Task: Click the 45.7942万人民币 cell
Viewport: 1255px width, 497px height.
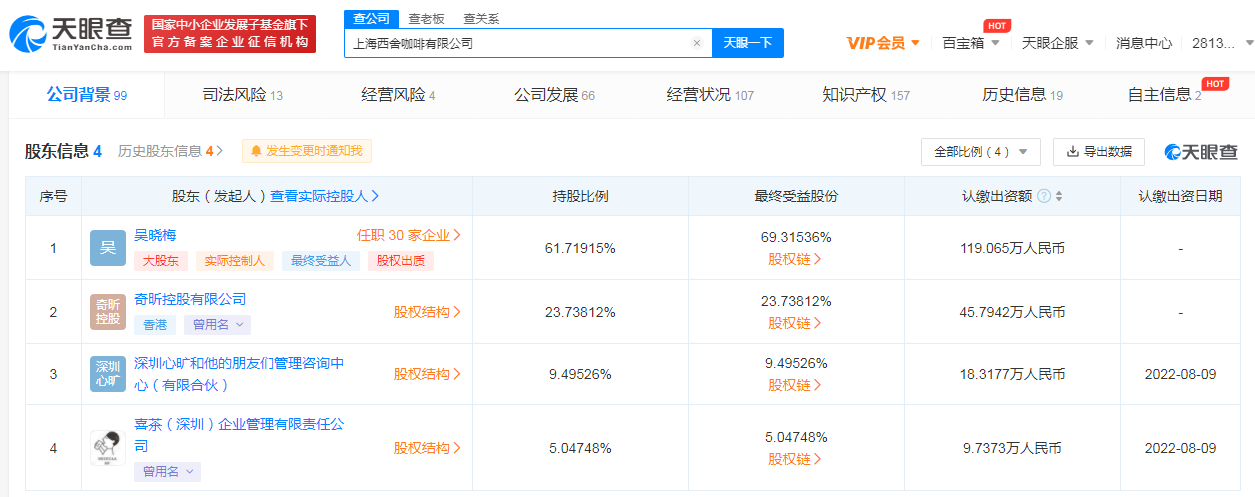Action: click(x=1012, y=312)
